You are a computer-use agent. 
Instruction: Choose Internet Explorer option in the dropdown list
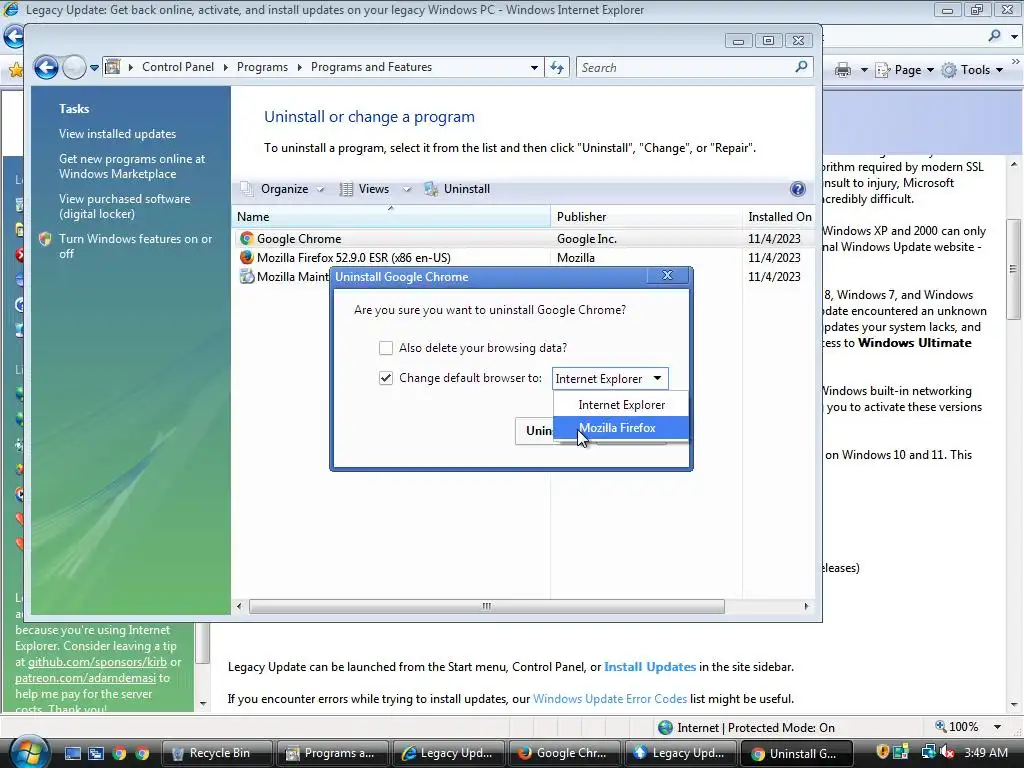click(x=621, y=405)
